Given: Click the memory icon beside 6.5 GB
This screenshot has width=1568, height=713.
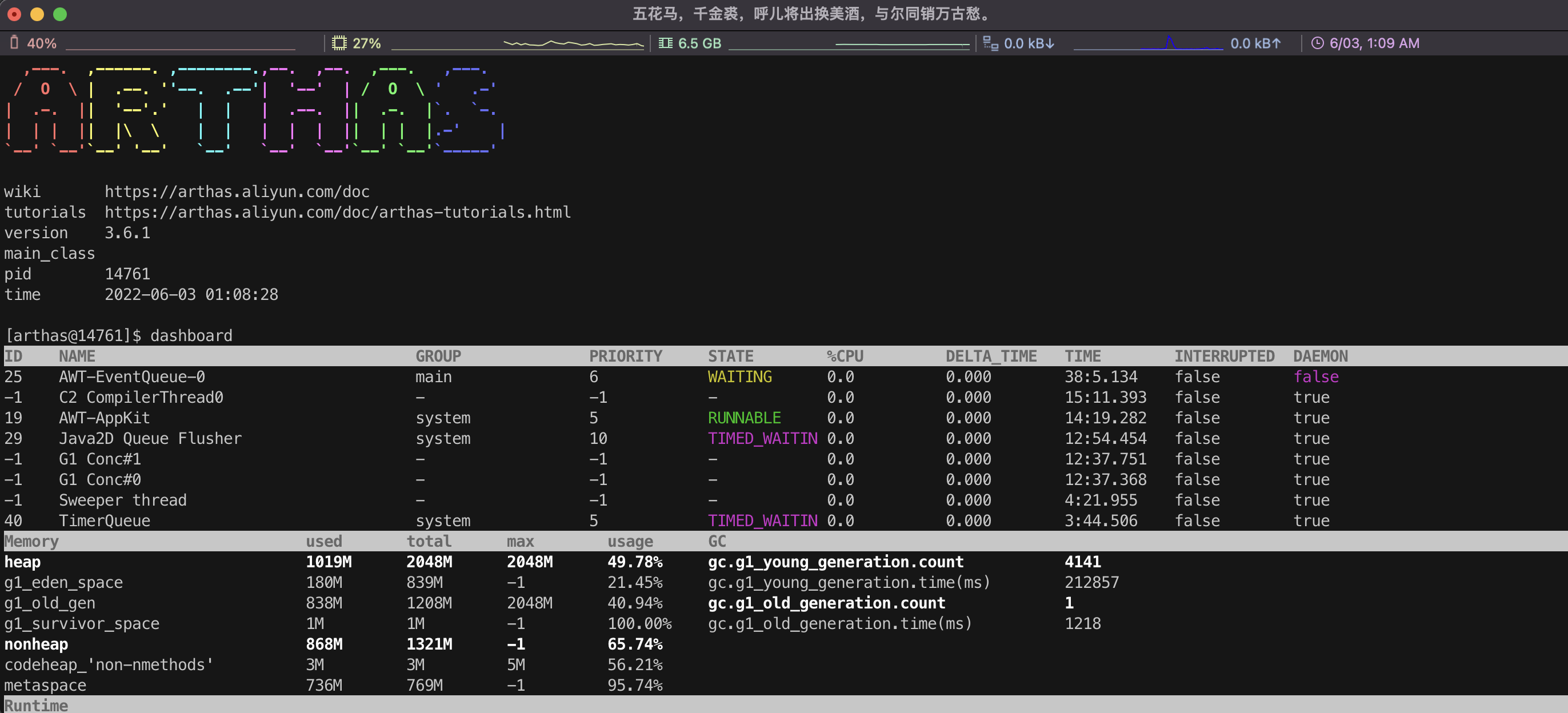Looking at the screenshot, I should coord(665,43).
